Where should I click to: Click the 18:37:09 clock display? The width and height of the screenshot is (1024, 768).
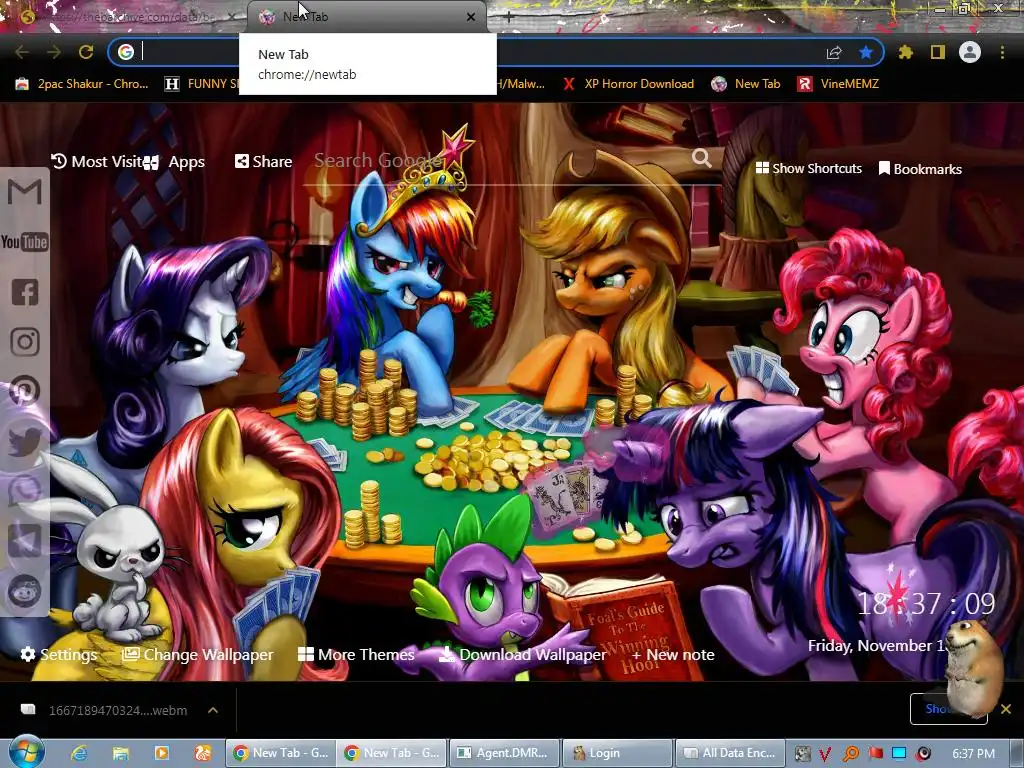926,603
